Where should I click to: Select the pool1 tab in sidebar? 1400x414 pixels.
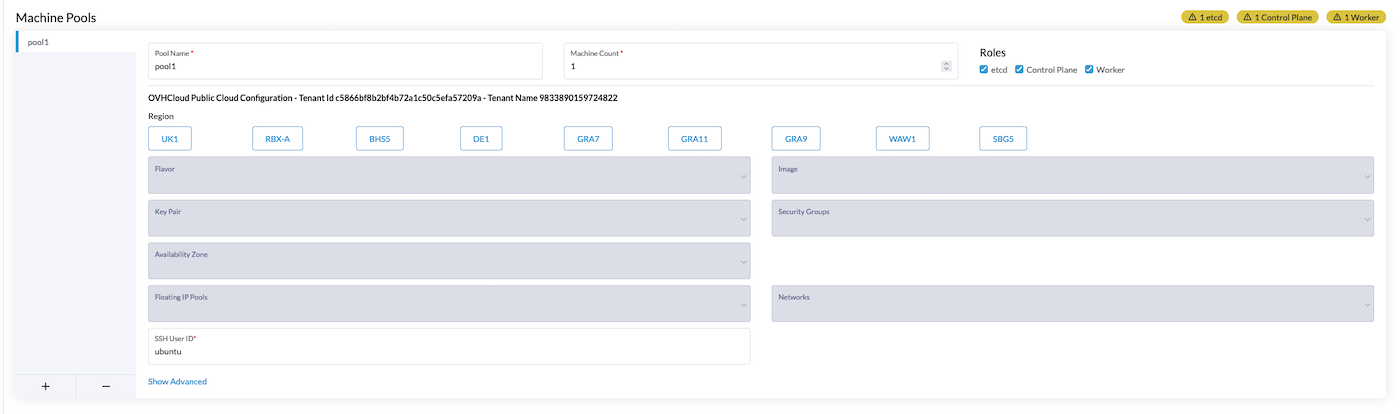(75, 42)
